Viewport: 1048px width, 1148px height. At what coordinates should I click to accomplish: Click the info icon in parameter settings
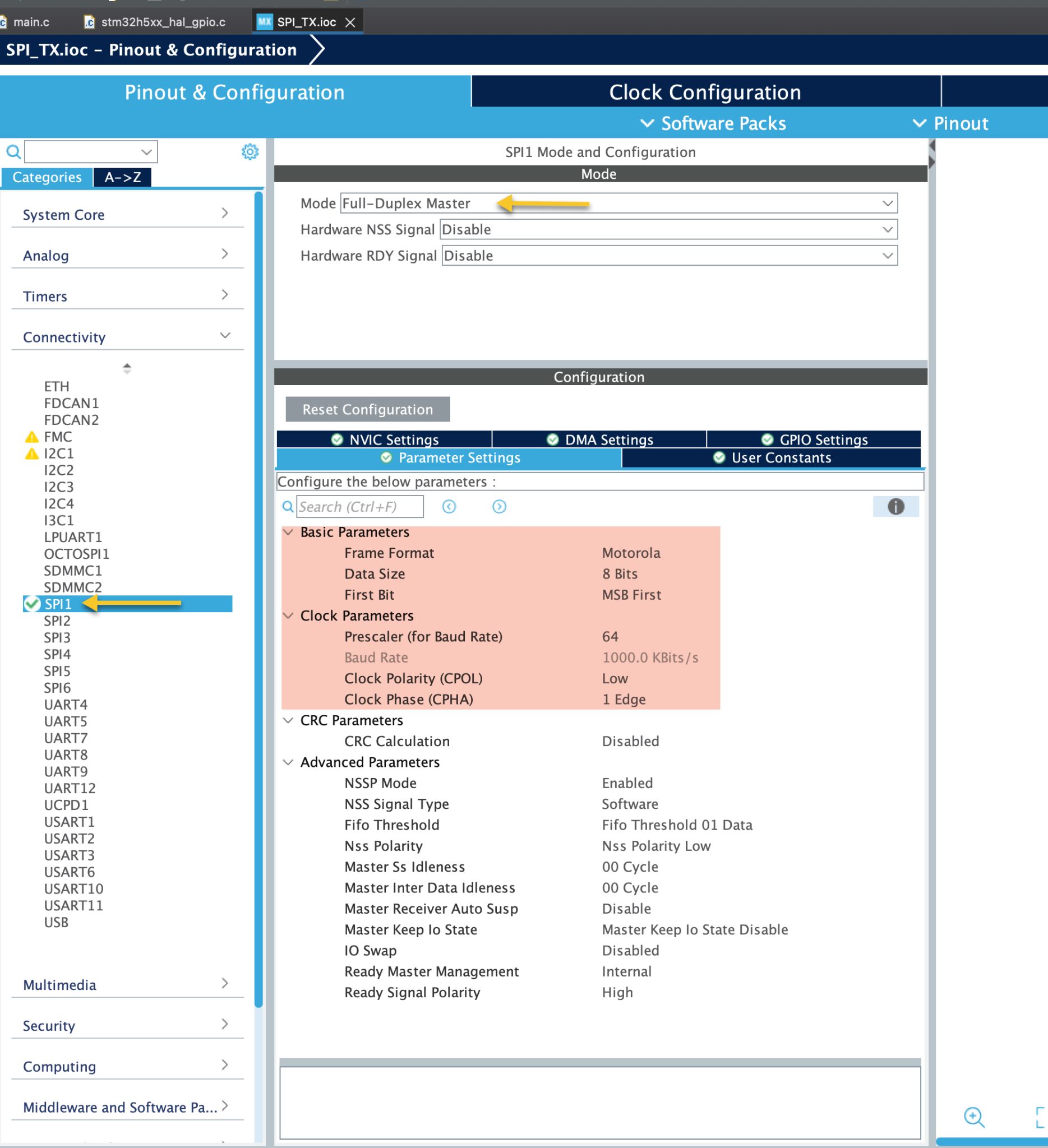tap(895, 506)
